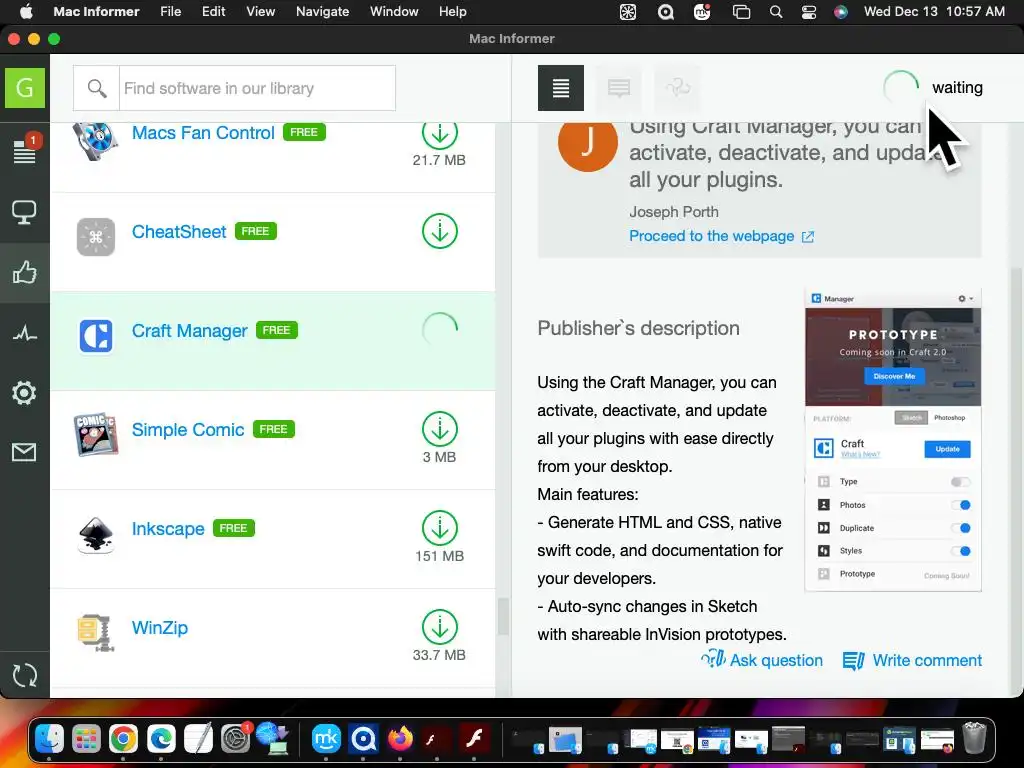This screenshot has height=768, width=1024.
Task: Click the Ask question link
Action: 761,660
